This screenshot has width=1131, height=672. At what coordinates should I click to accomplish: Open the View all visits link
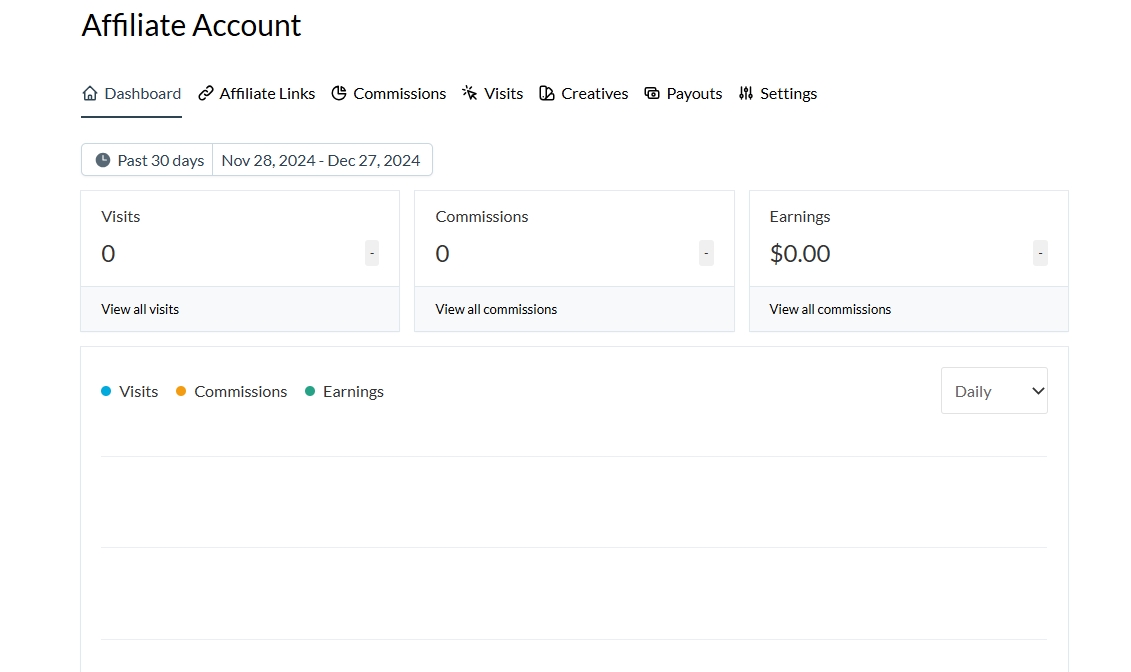140,310
